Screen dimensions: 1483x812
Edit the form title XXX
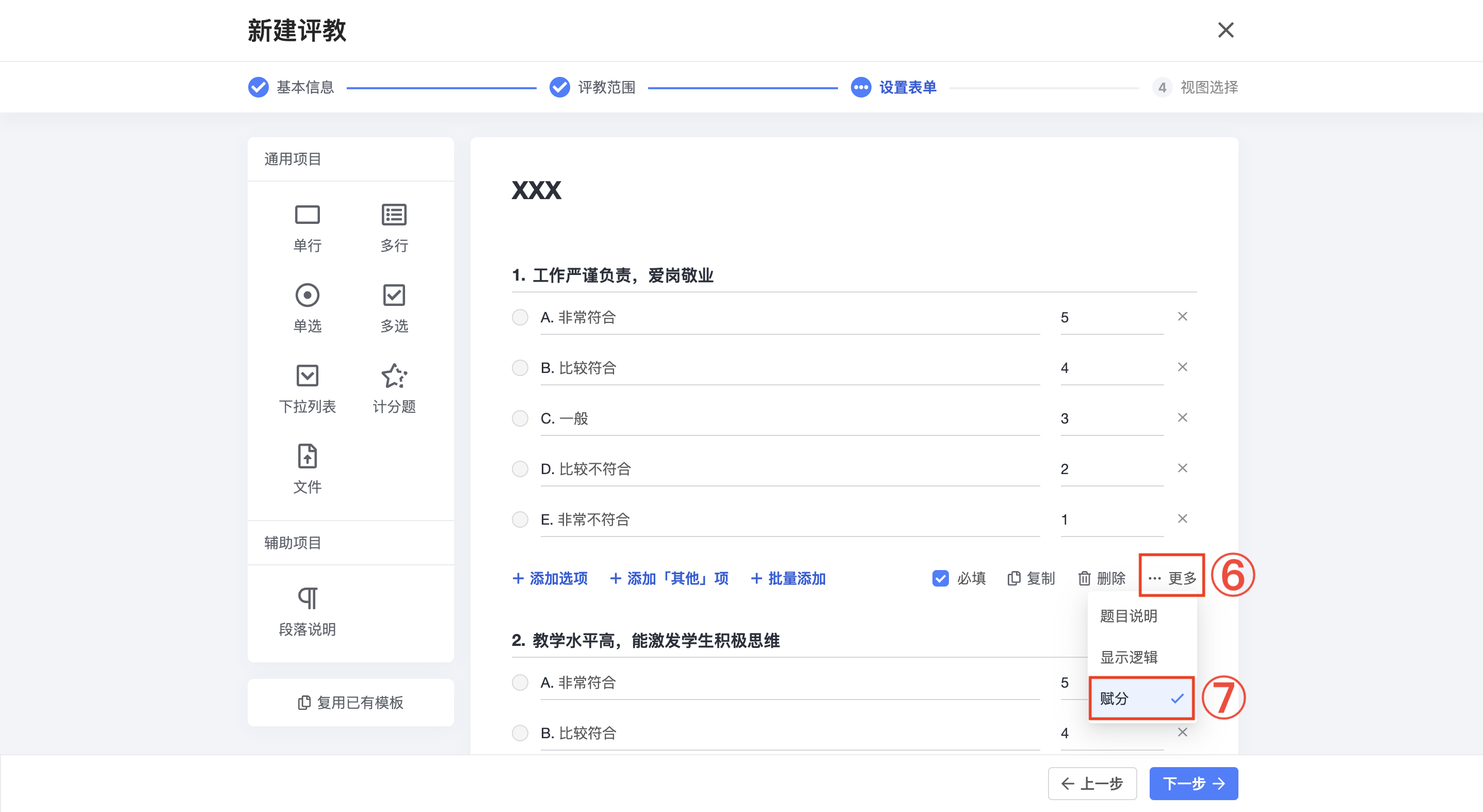point(536,190)
